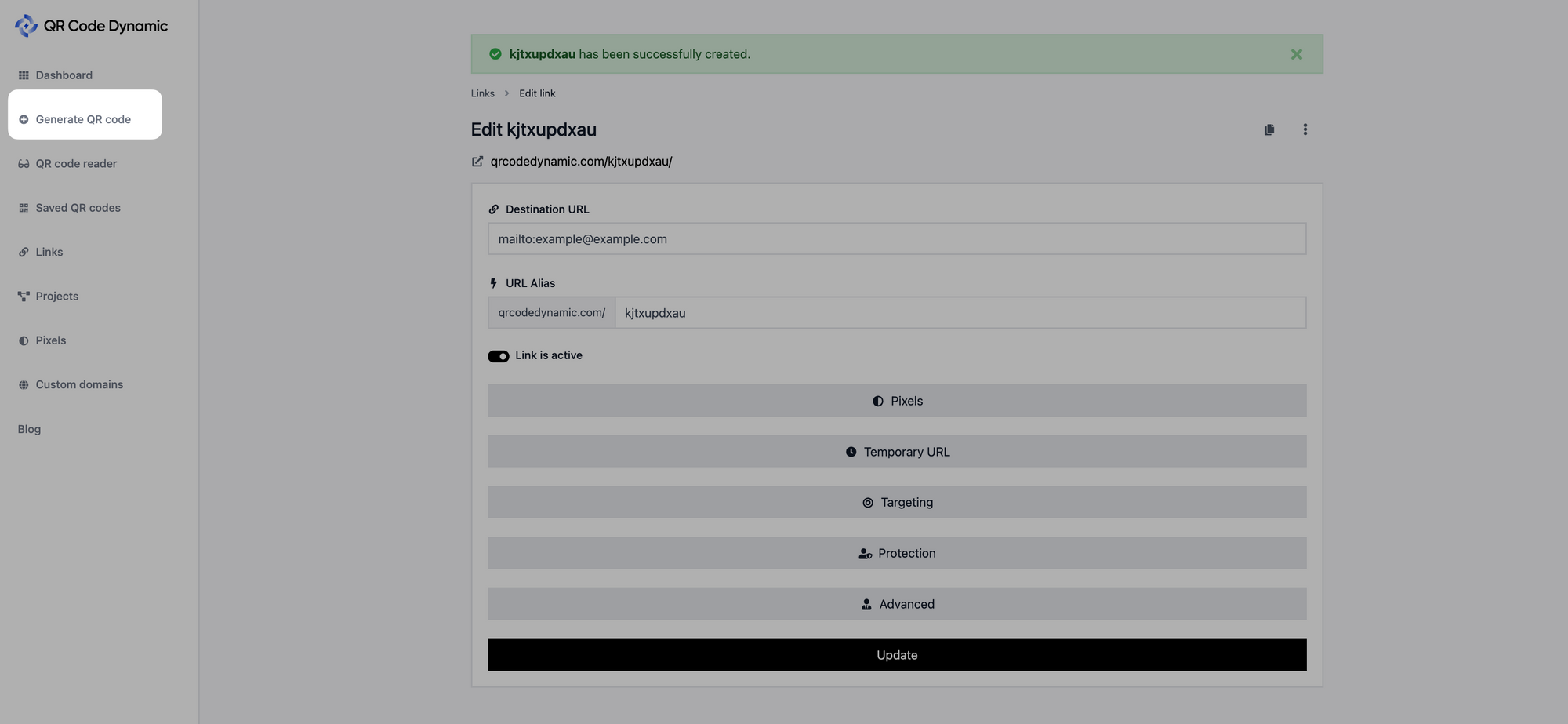Copy link using the clipboard icon
Image resolution: width=1568 pixels, height=724 pixels.
point(1269,129)
